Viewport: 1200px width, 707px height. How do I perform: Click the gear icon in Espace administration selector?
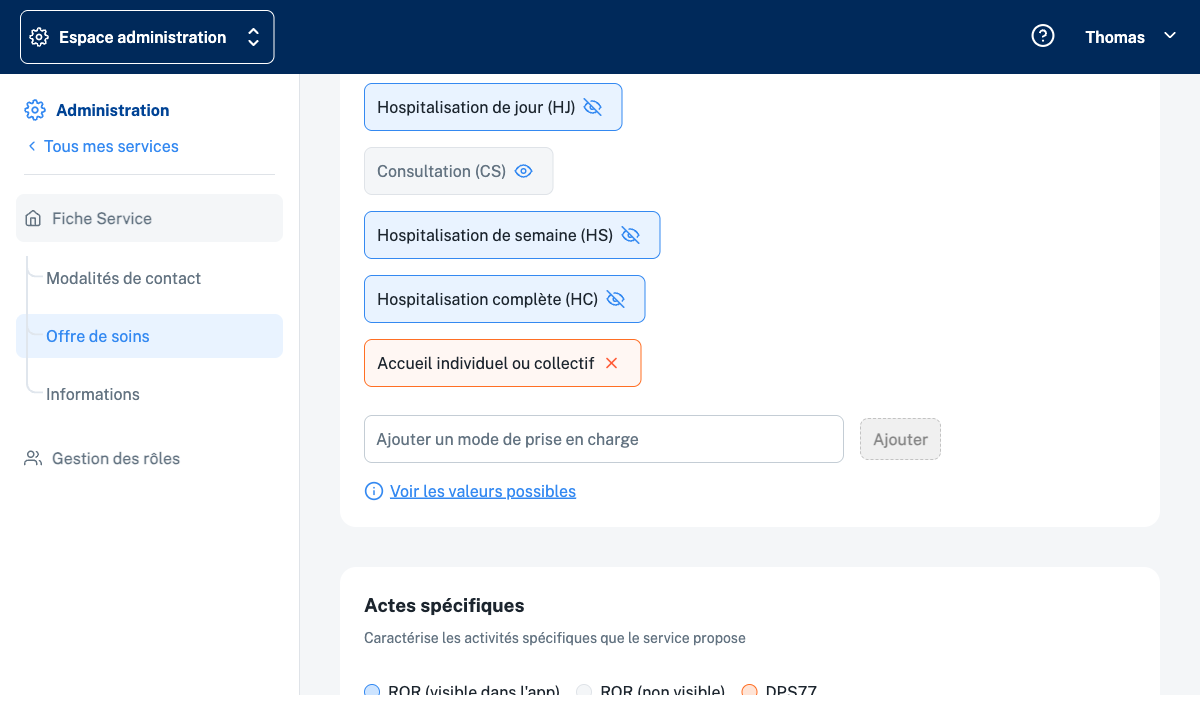click(x=39, y=37)
